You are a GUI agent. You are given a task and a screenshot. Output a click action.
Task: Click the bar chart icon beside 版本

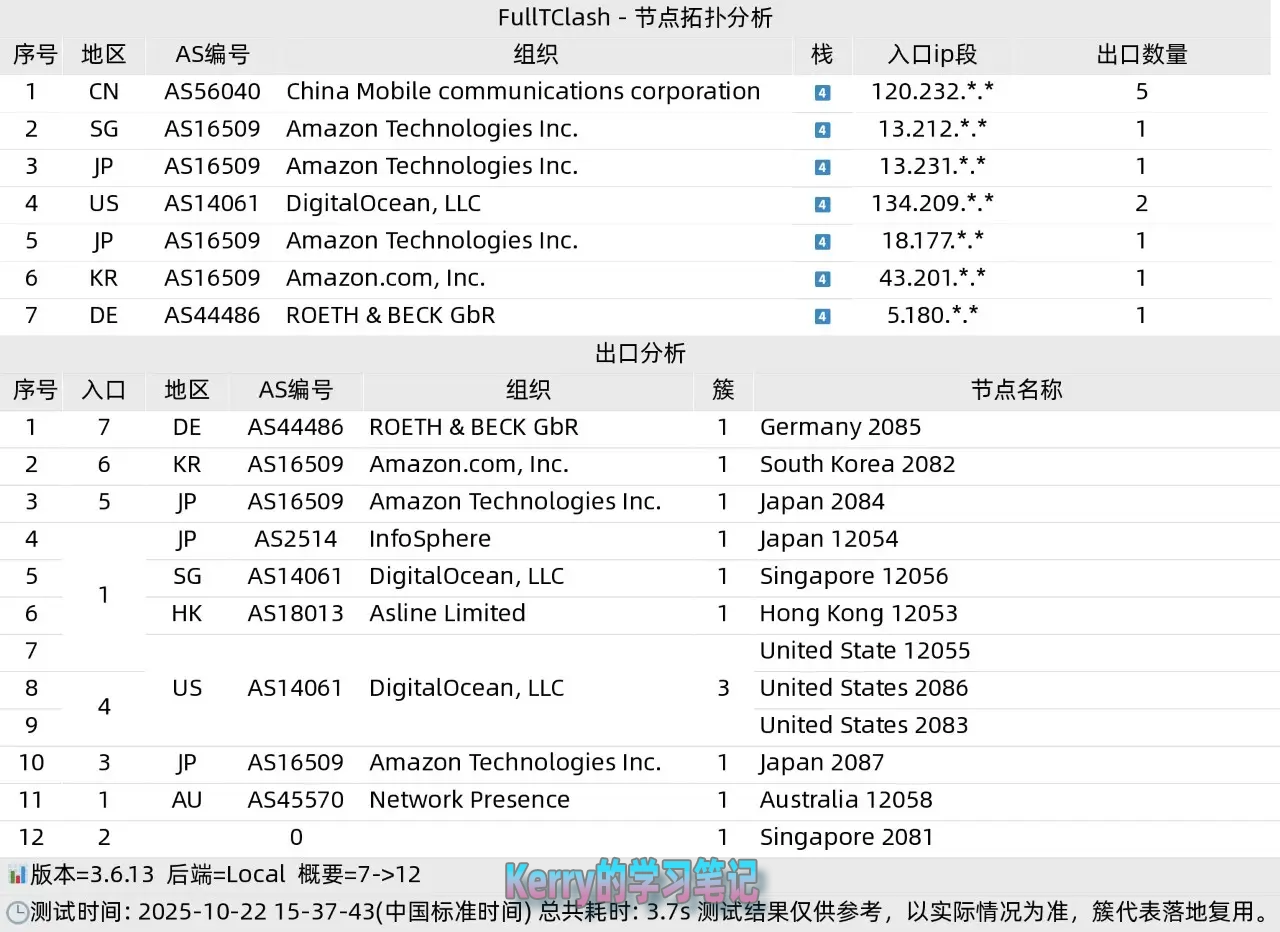click(x=17, y=875)
